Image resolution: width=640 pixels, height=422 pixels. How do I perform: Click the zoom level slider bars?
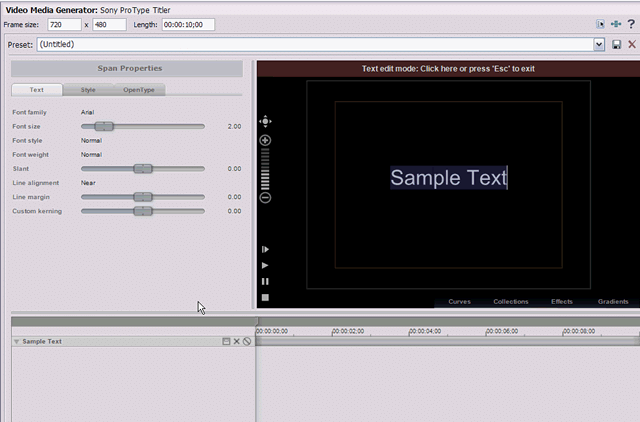click(x=265, y=169)
